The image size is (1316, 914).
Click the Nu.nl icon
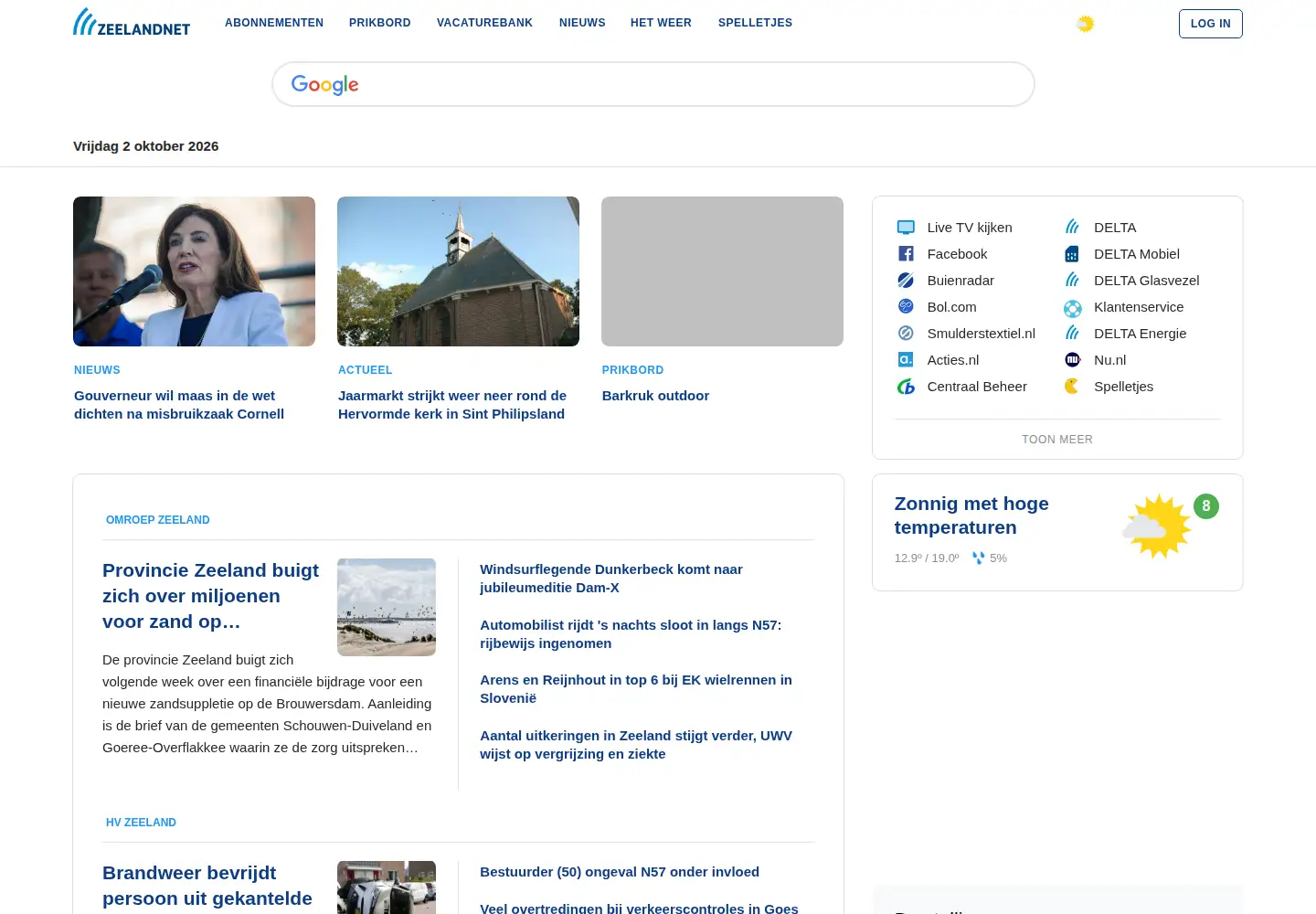[1073, 360]
